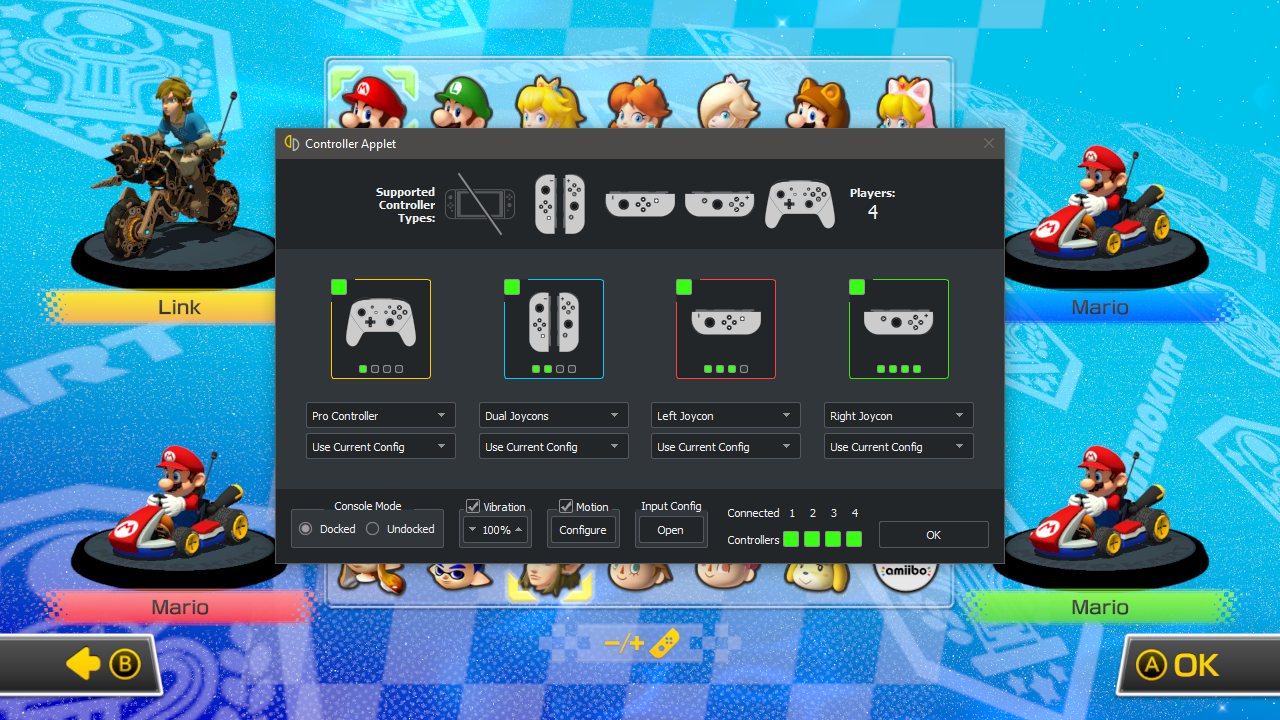The image size is (1280, 720).
Task: Select the player 3 Left Joycon image
Action: point(726,329)
